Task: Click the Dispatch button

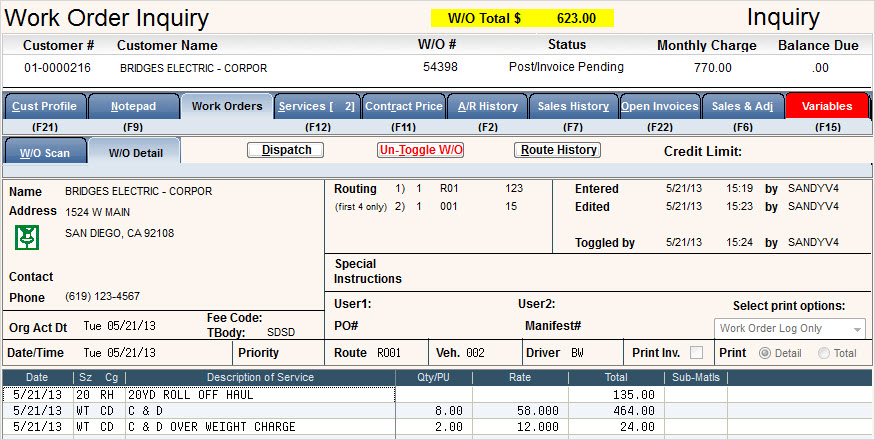Action: pos(286,150)
